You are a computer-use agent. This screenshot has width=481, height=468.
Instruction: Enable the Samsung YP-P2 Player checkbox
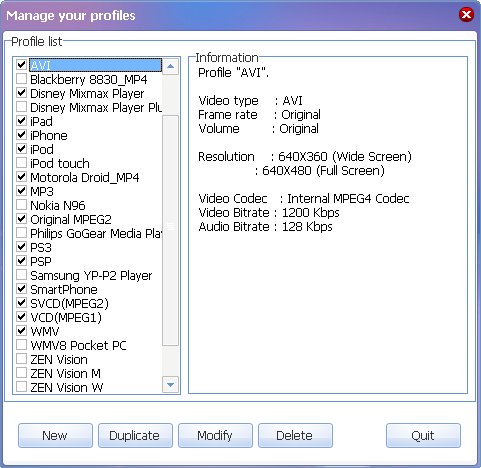coord(21,274)
